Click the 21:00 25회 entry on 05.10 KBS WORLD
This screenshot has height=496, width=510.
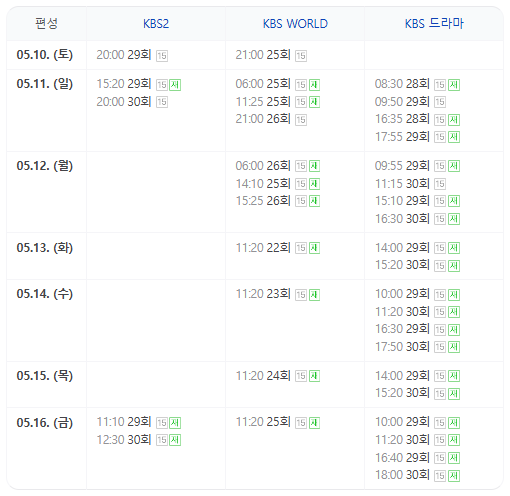(263, 55)
